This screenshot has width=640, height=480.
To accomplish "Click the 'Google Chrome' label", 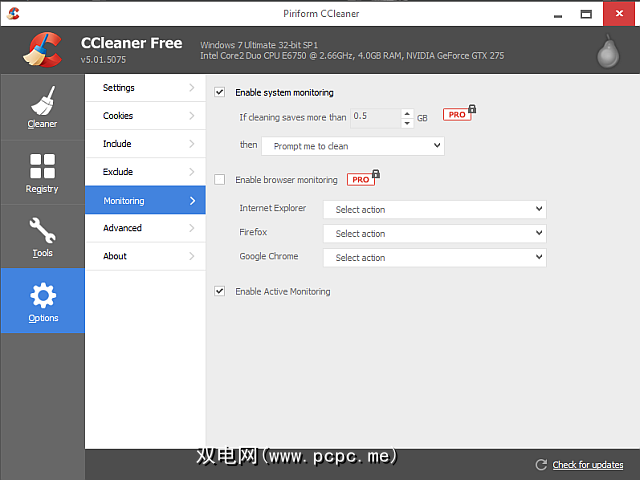I will click(x=269, y=256).
